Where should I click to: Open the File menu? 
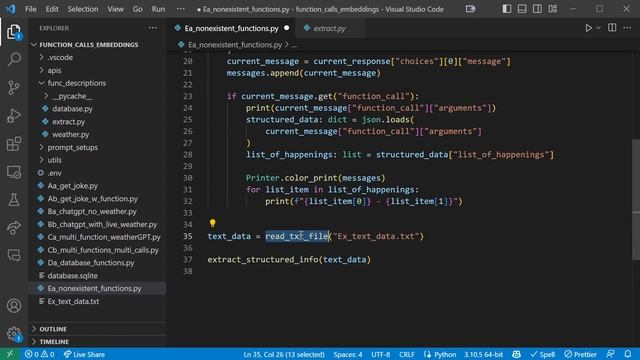point(31,9)
